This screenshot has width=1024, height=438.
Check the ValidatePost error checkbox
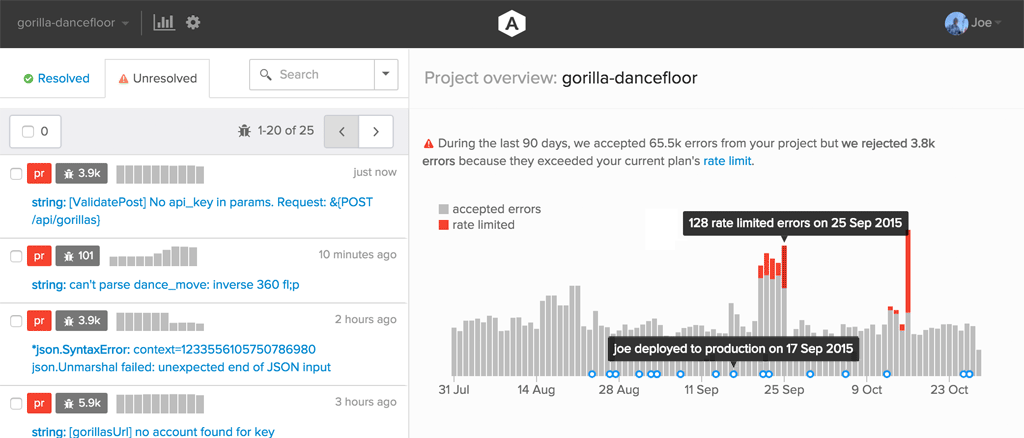tap(16, 173)
